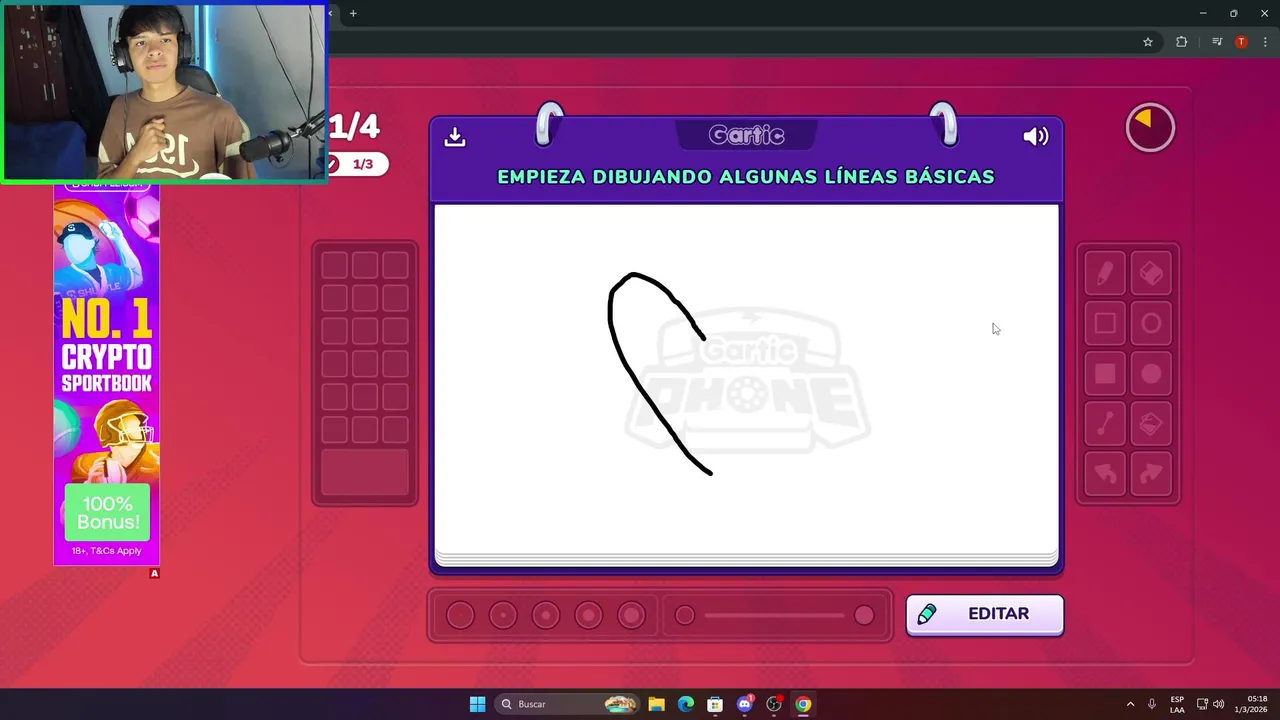
Task: Click the round countdown timer
Action: 1150,127
